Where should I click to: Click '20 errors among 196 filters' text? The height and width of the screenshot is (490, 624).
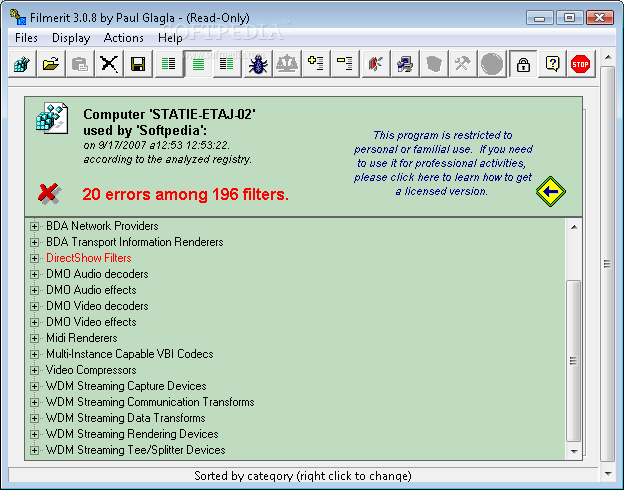(x=185, y=194)
